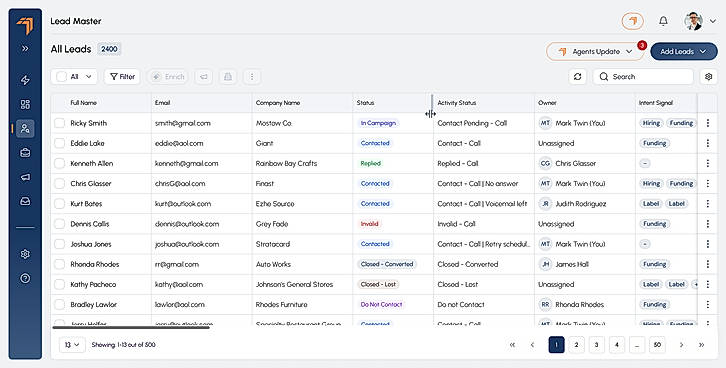Click the horizontal scrollbar under the table
Viewport: 726px width, 368px height.
pos(131,327)
